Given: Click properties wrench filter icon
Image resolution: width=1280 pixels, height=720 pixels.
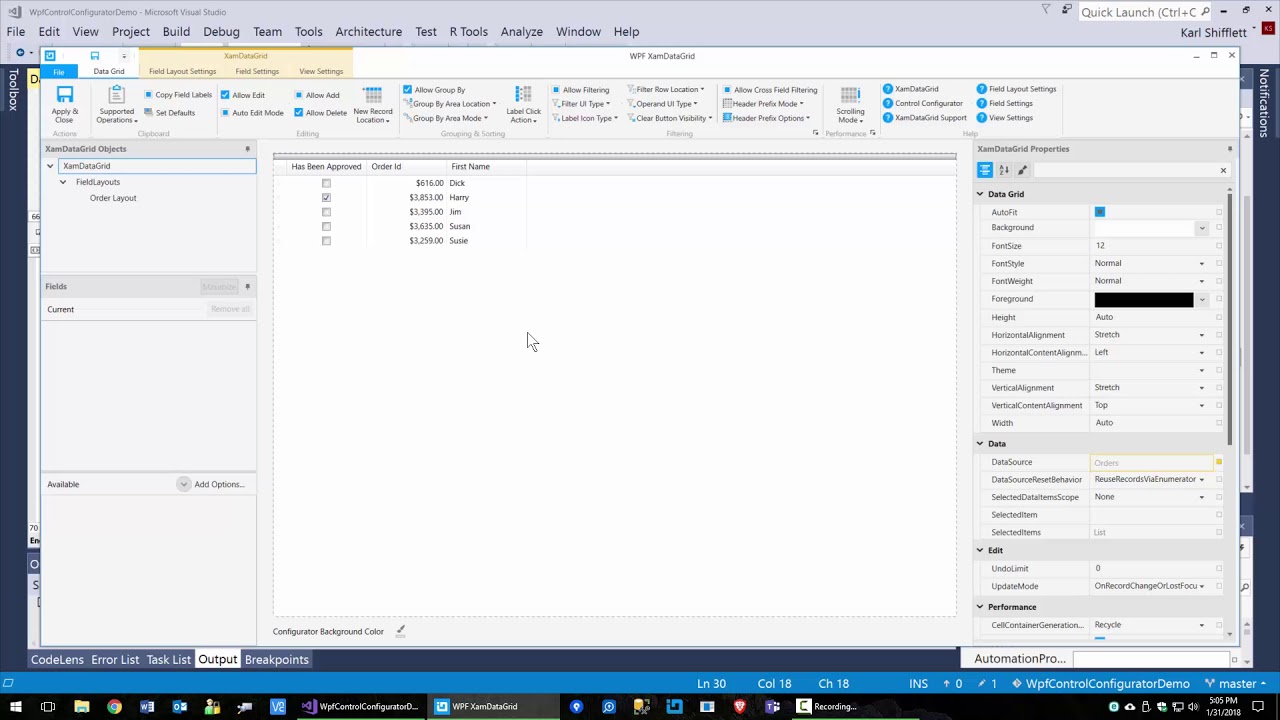Looking at the screenshot, I should tap(1022, 170).
